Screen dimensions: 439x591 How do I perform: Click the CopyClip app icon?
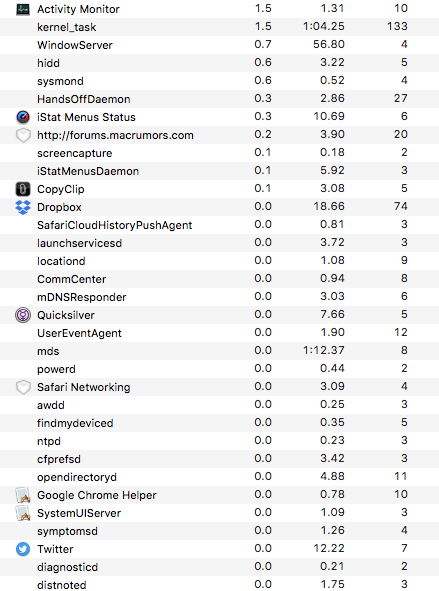click(23, 189)
